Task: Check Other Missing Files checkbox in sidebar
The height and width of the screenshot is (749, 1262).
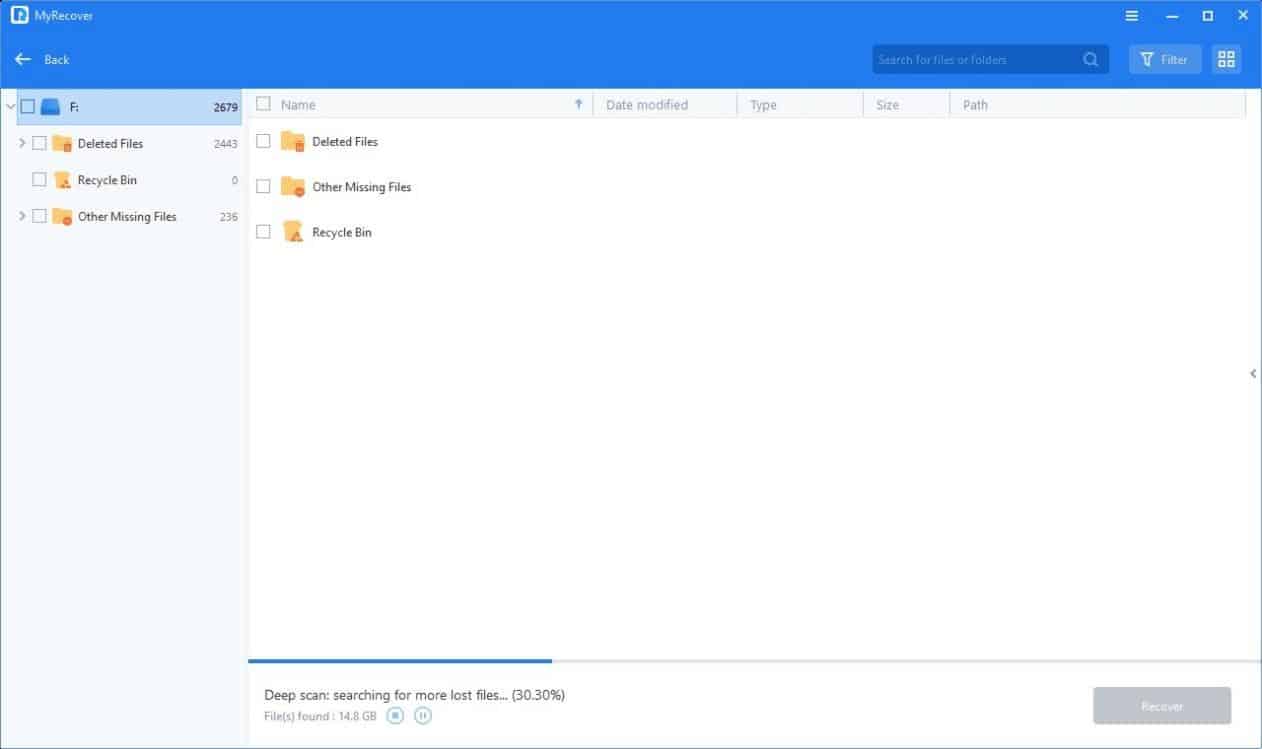Action: pos(39,216)
